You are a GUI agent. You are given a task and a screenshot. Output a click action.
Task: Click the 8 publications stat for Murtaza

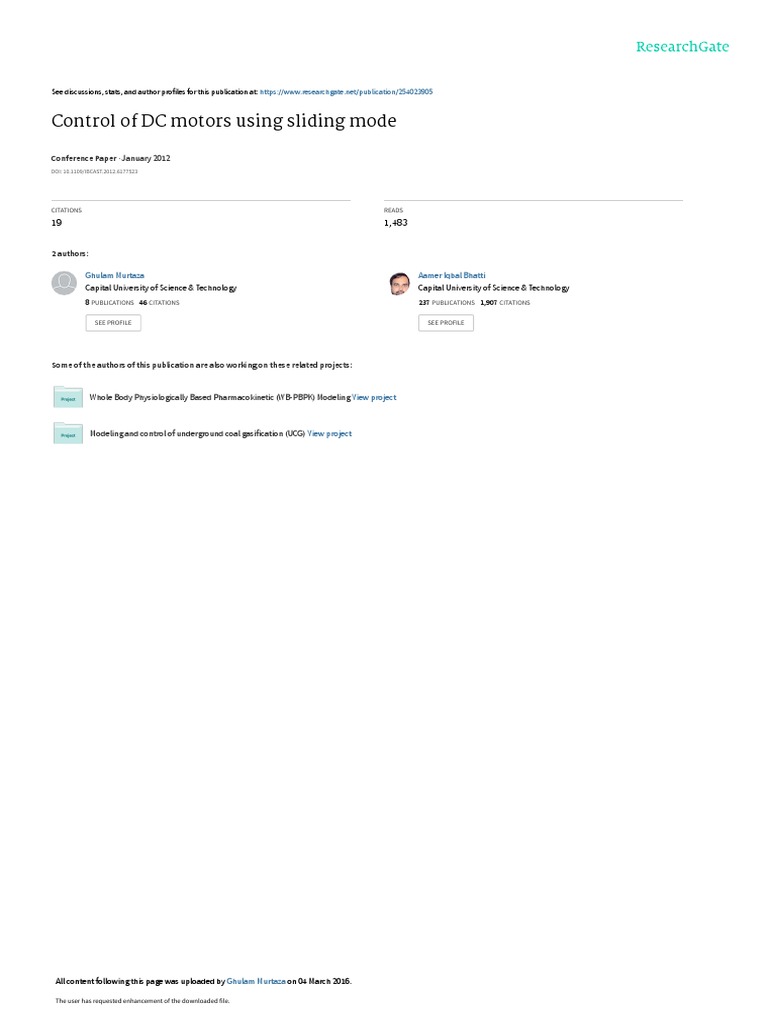[x=110, y=303]
